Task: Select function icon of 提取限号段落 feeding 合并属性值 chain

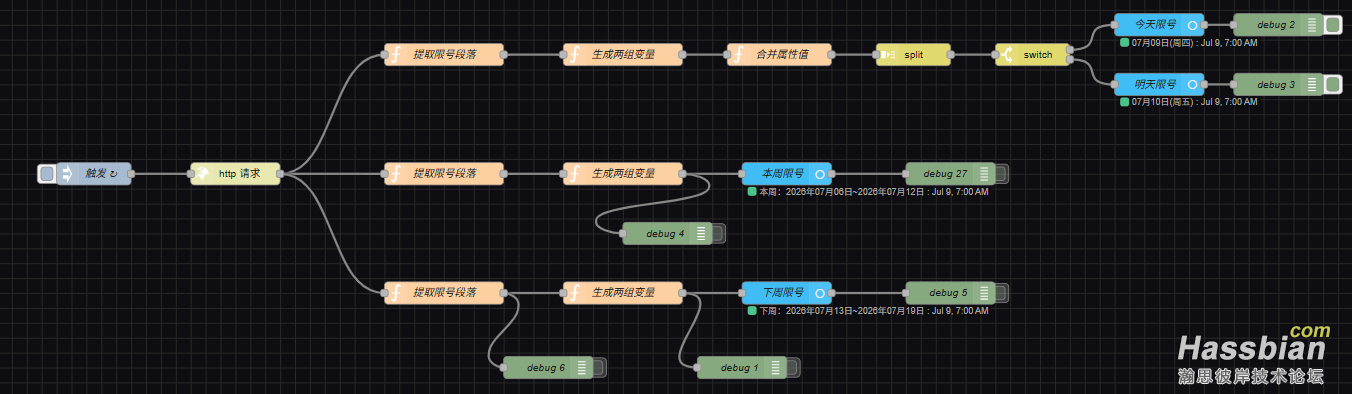Action: (395, 55)
